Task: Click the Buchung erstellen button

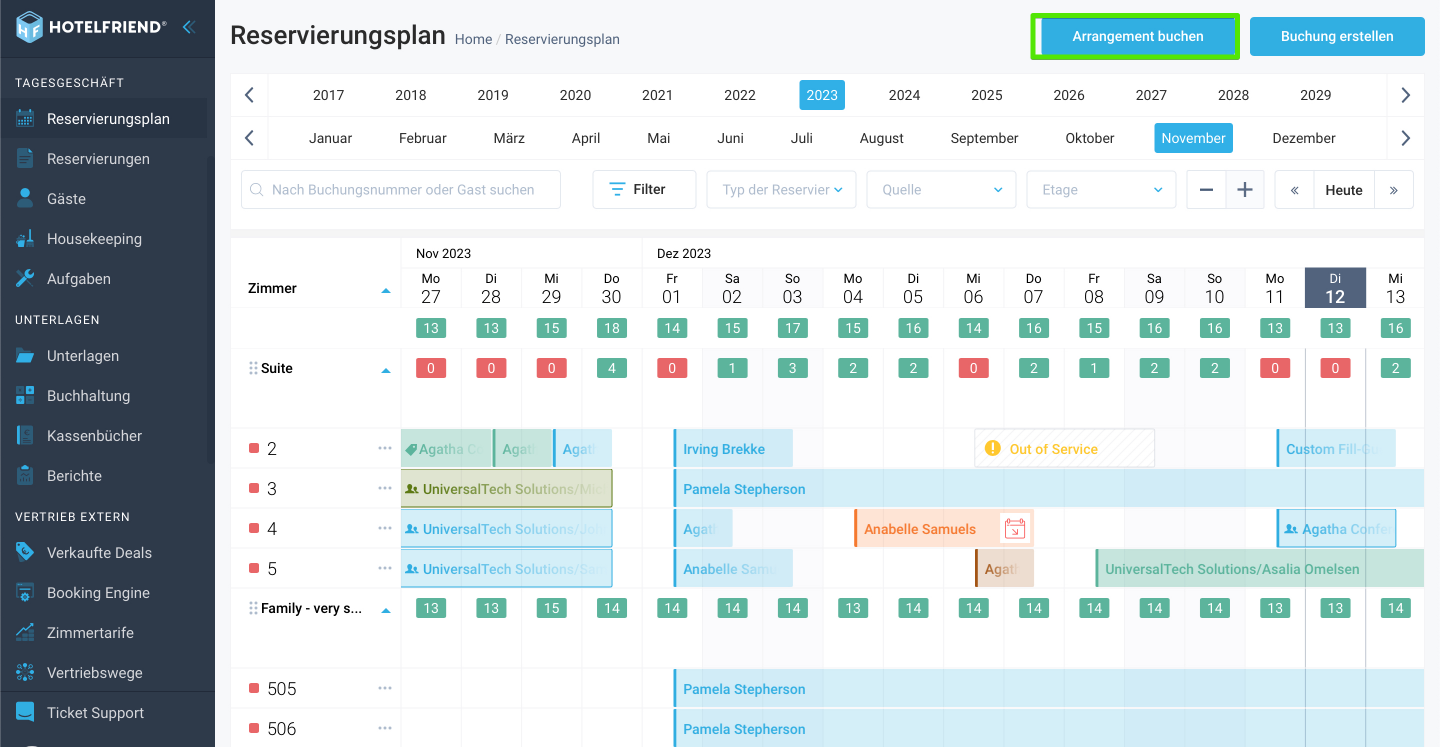Action: pos(1337,36)
